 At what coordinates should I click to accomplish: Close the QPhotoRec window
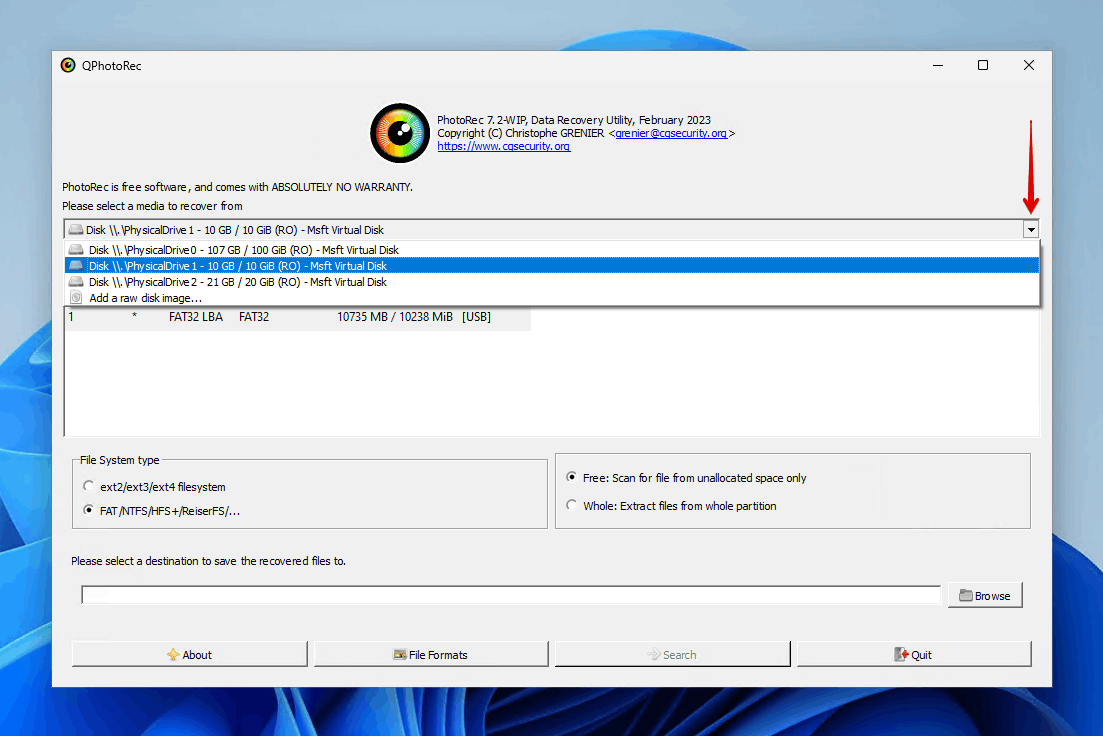coord(1028,65)
